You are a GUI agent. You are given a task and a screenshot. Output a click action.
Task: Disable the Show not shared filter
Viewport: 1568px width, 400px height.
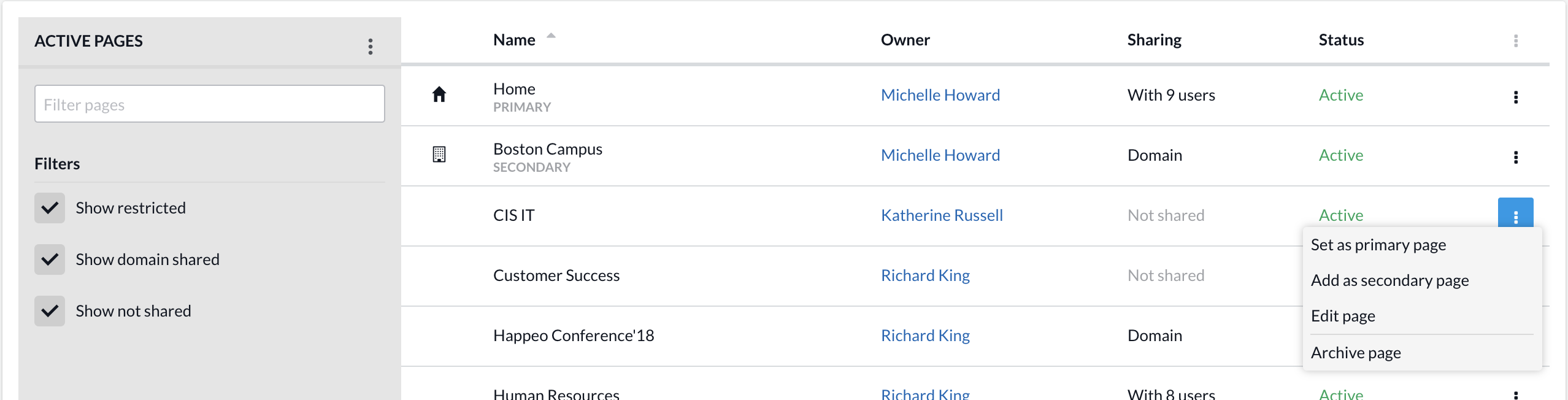pyautogui.click(x=50, y=311)
